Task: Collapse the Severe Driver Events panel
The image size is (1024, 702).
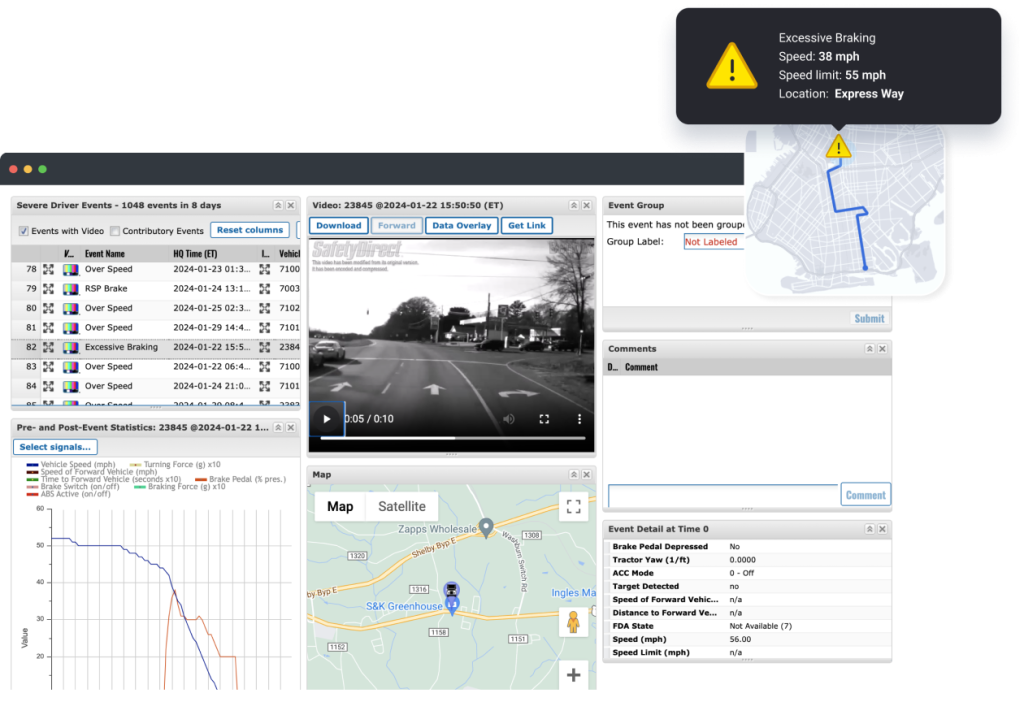Action: tap(277, 205)
